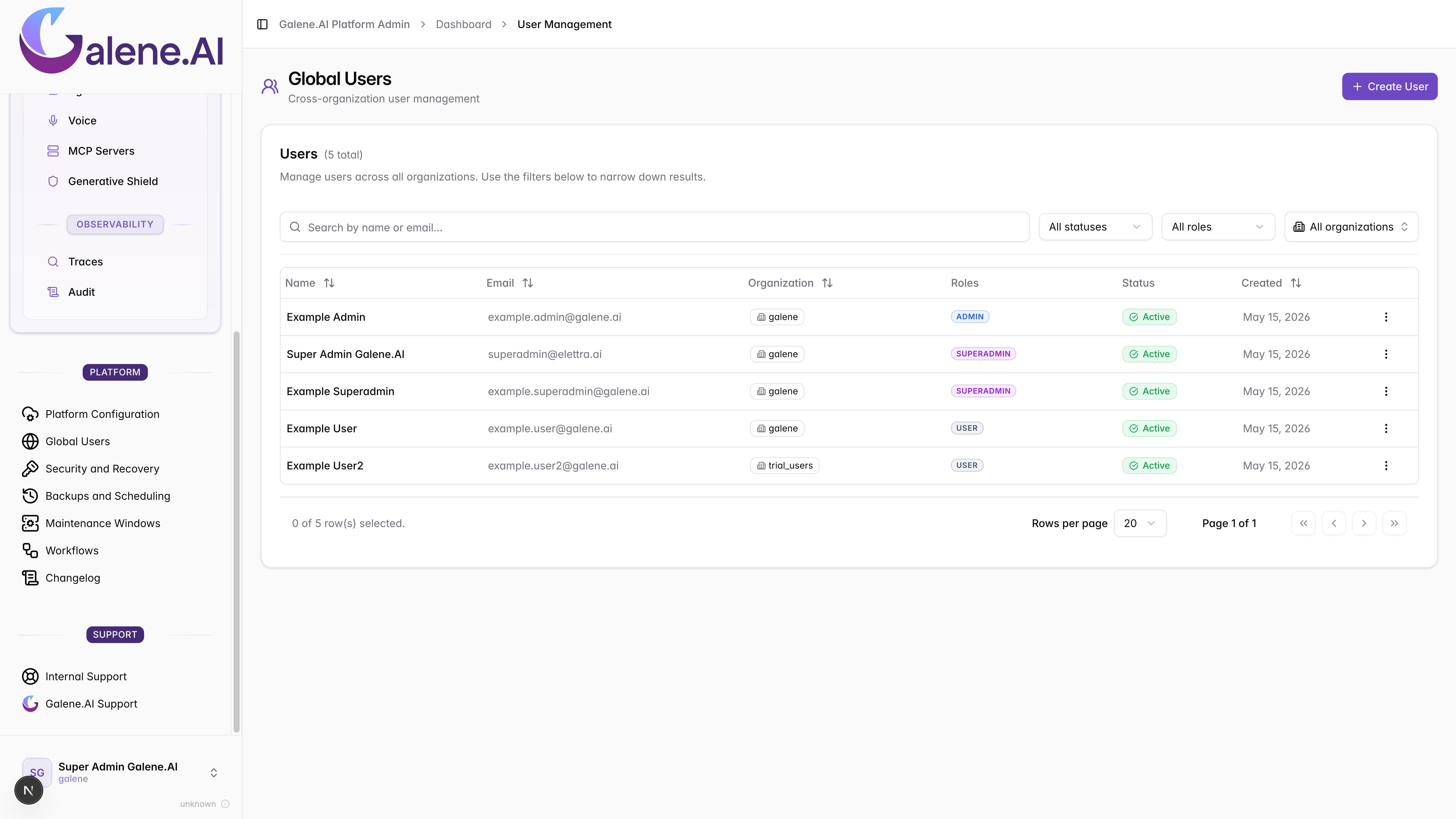This screenshot has height=819, width=1456.
Task: Click the MCP Servers icon
Action: coord(53,151)
